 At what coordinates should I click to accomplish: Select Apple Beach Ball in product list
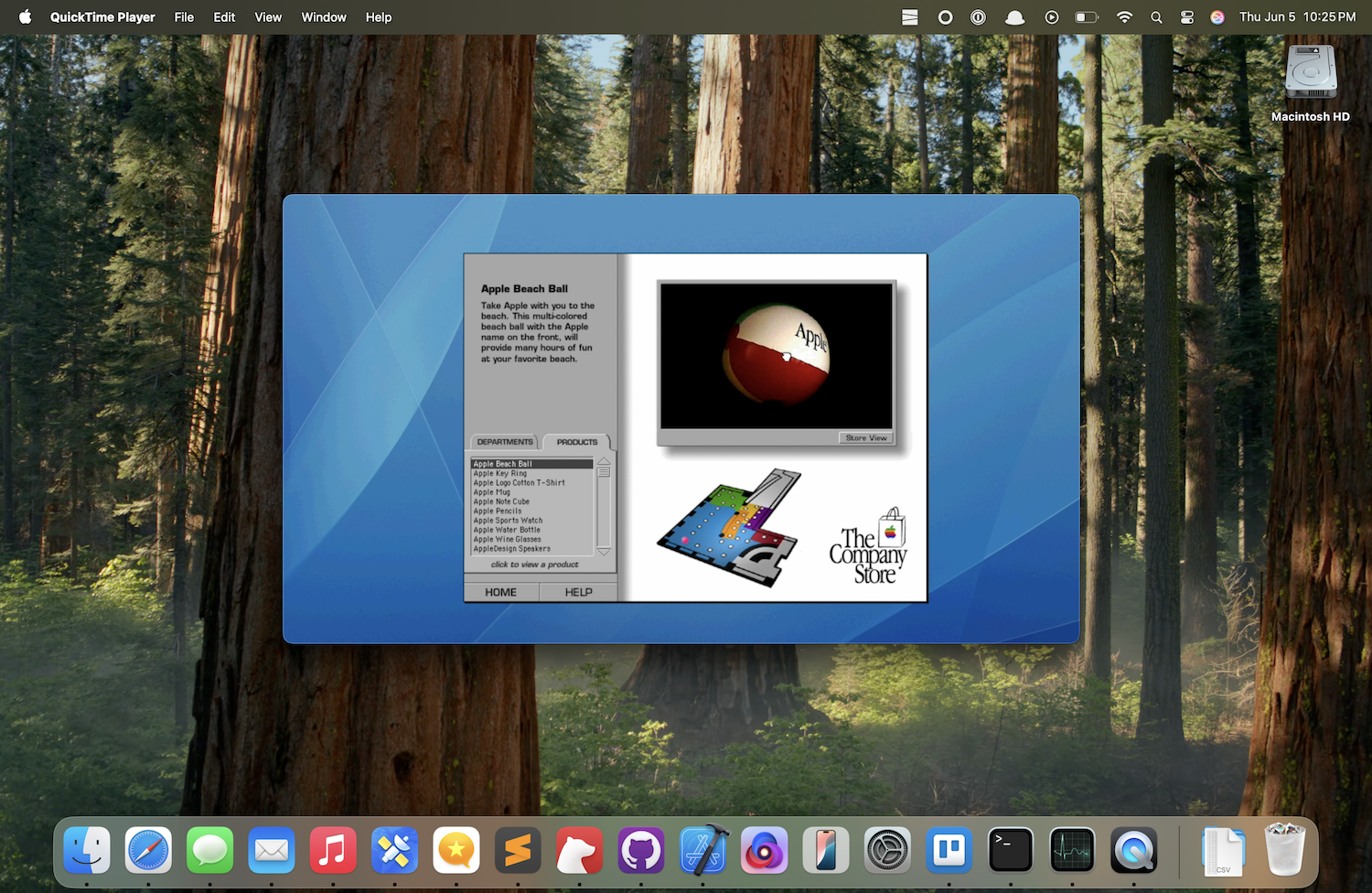pyautogui.click(x=532, y=464)
